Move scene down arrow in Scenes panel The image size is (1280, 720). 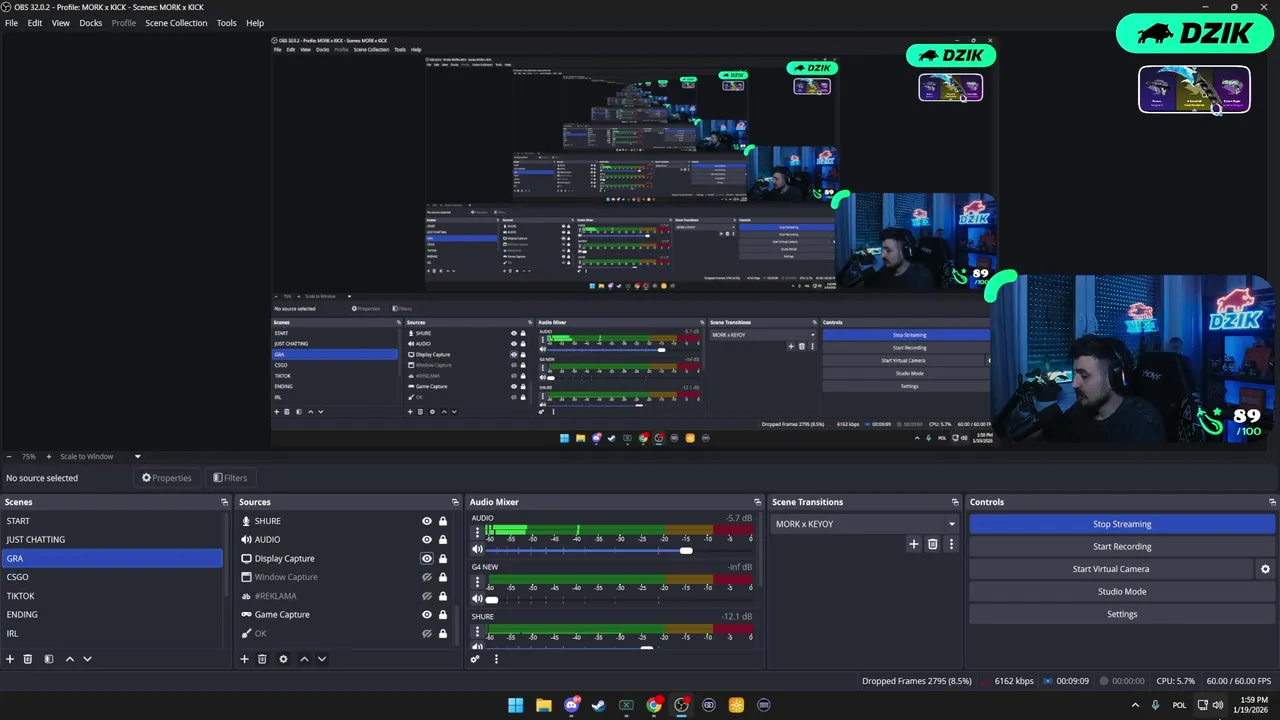pos(87,659)
